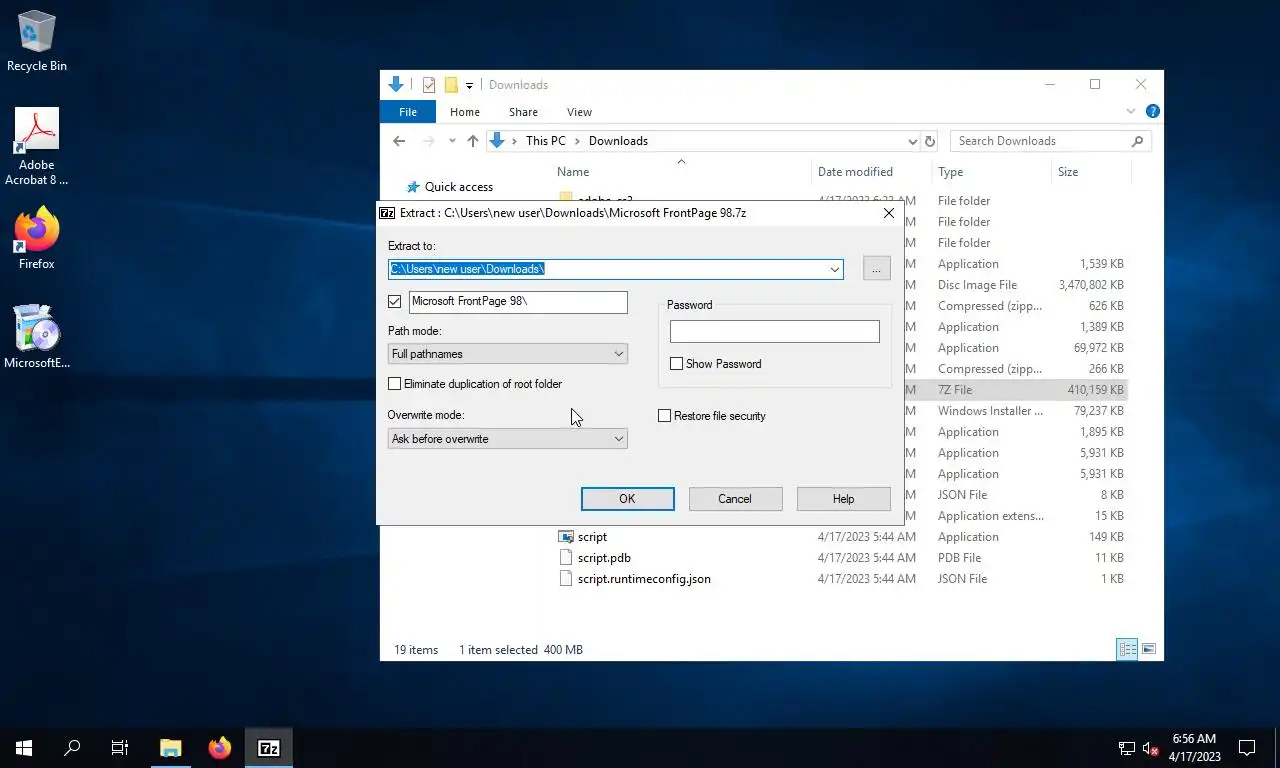
Task: Open the View ribbon tab
Action: [x=579, y=112]
